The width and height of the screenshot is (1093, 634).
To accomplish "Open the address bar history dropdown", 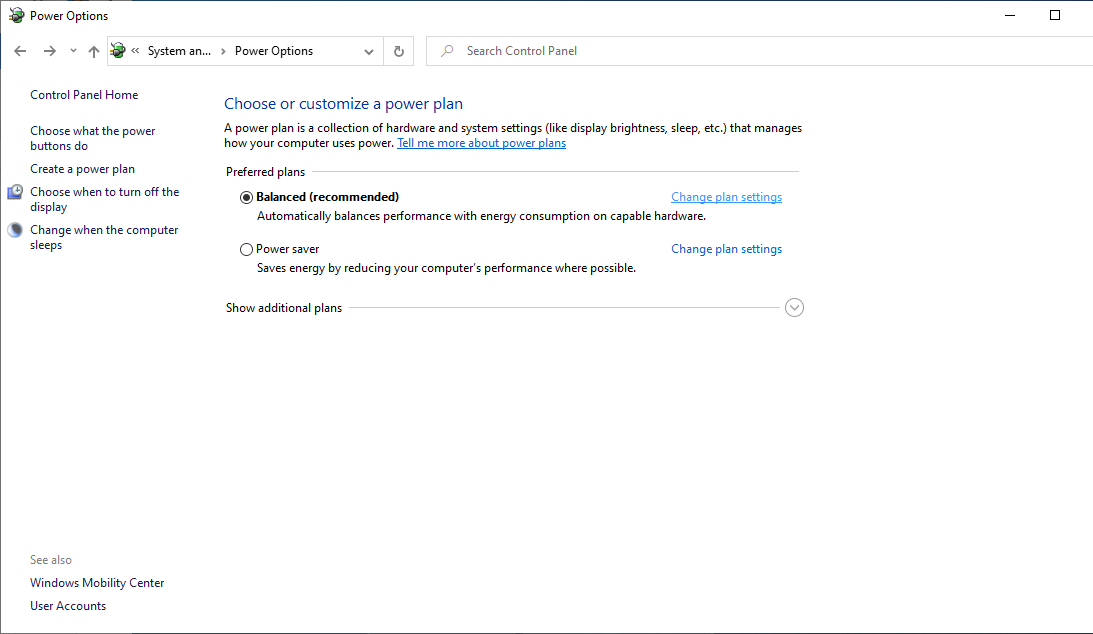I will coord(369,51).
